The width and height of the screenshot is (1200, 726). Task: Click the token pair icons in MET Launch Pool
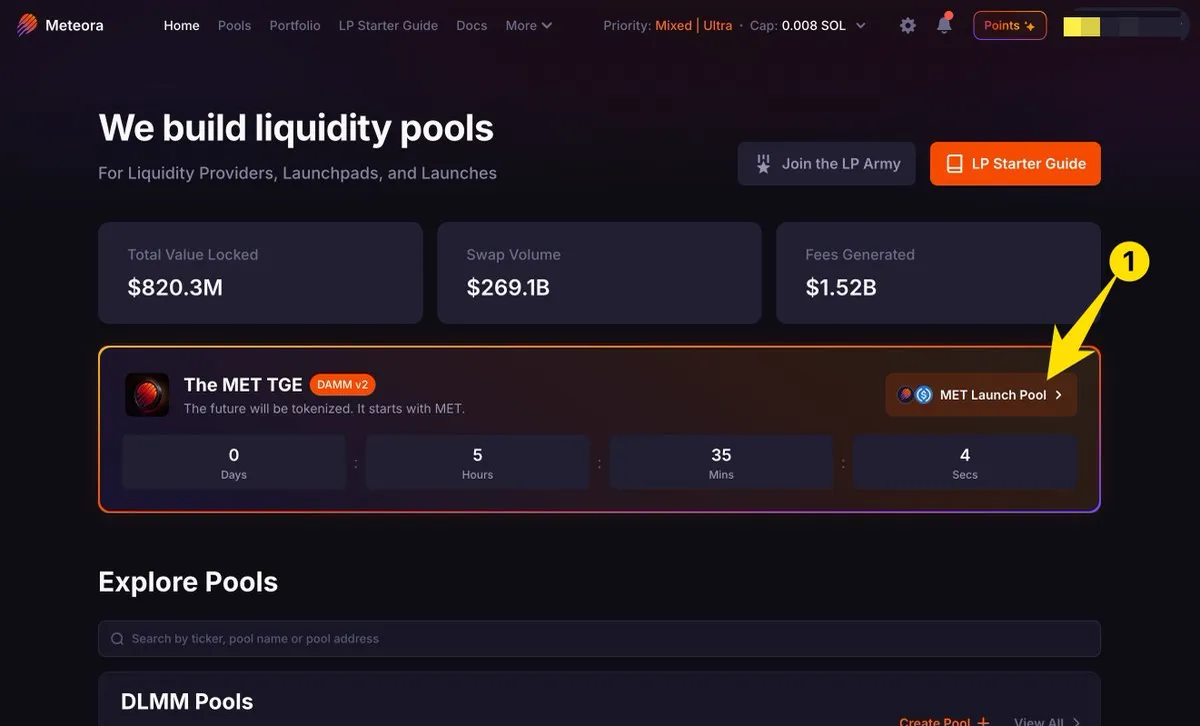click(x=915, y=395)
